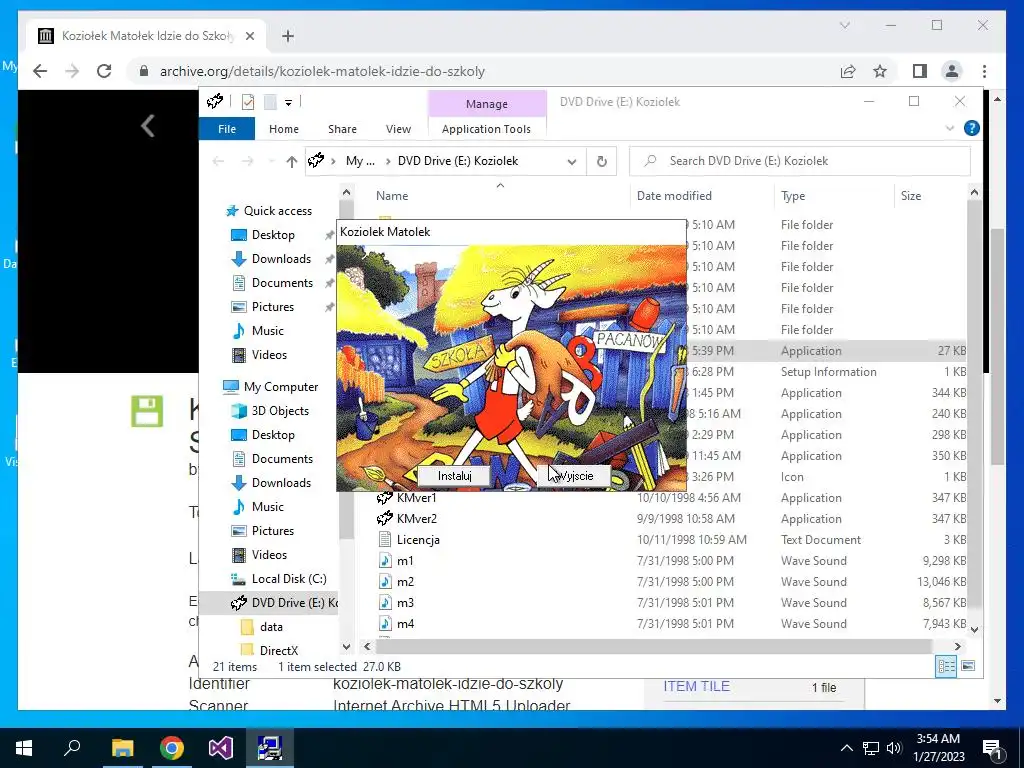
Task: Open Customize Quick Access Toolbar dropdown
Action: [x=288, y=102]
